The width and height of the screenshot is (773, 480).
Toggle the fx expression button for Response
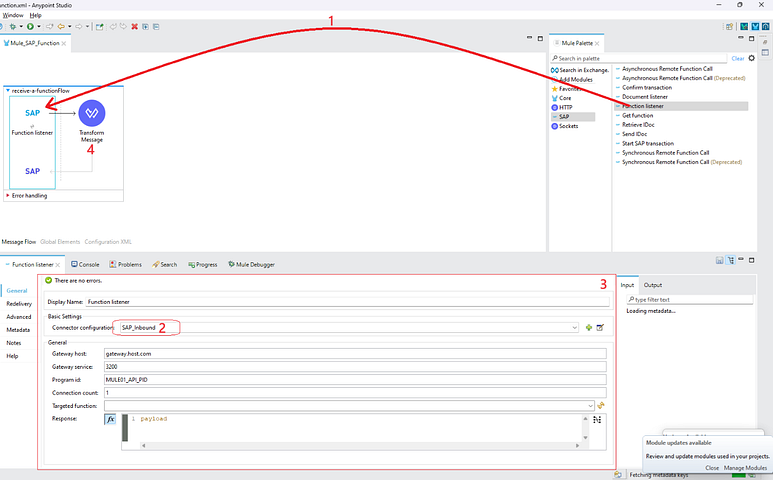[110, 419]
